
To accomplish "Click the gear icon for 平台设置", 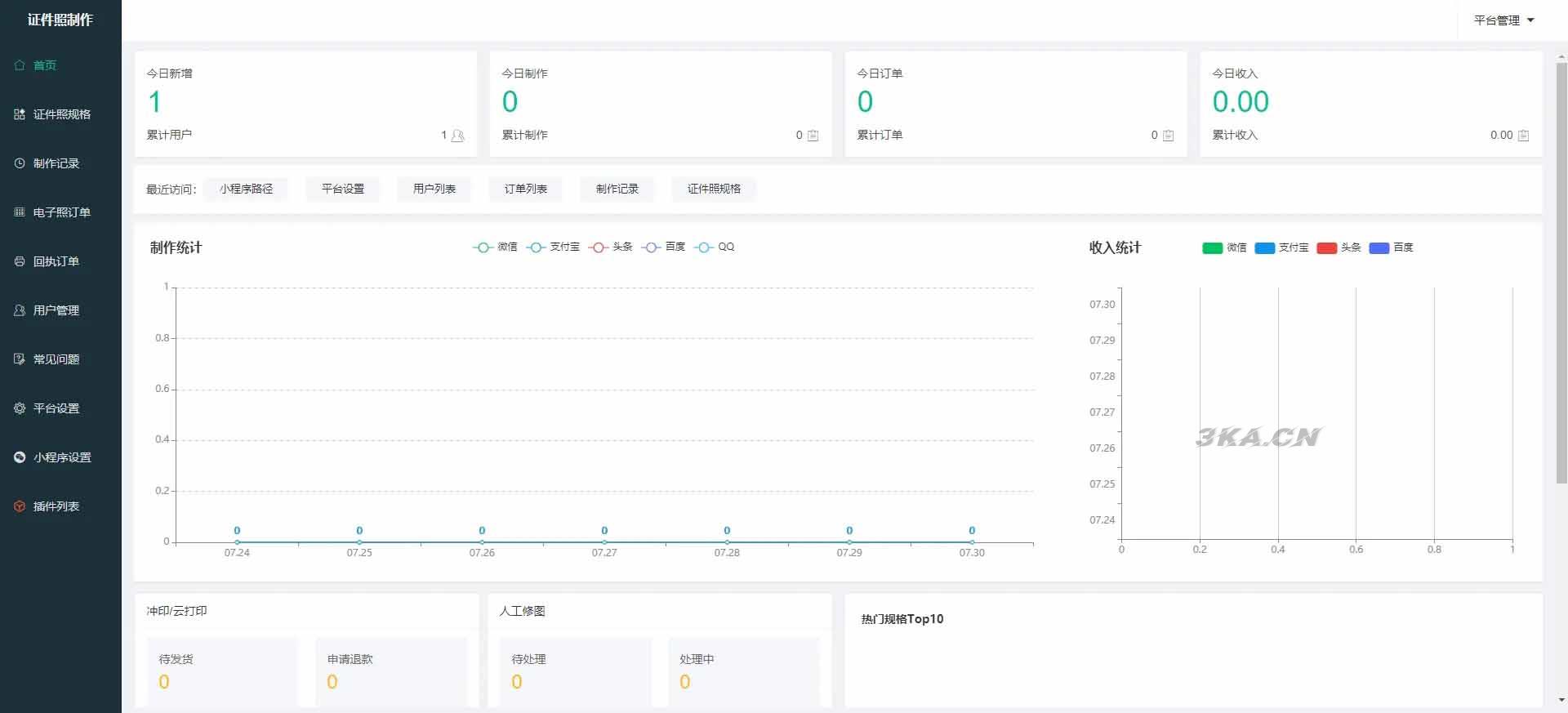I will tap(20, 408).
